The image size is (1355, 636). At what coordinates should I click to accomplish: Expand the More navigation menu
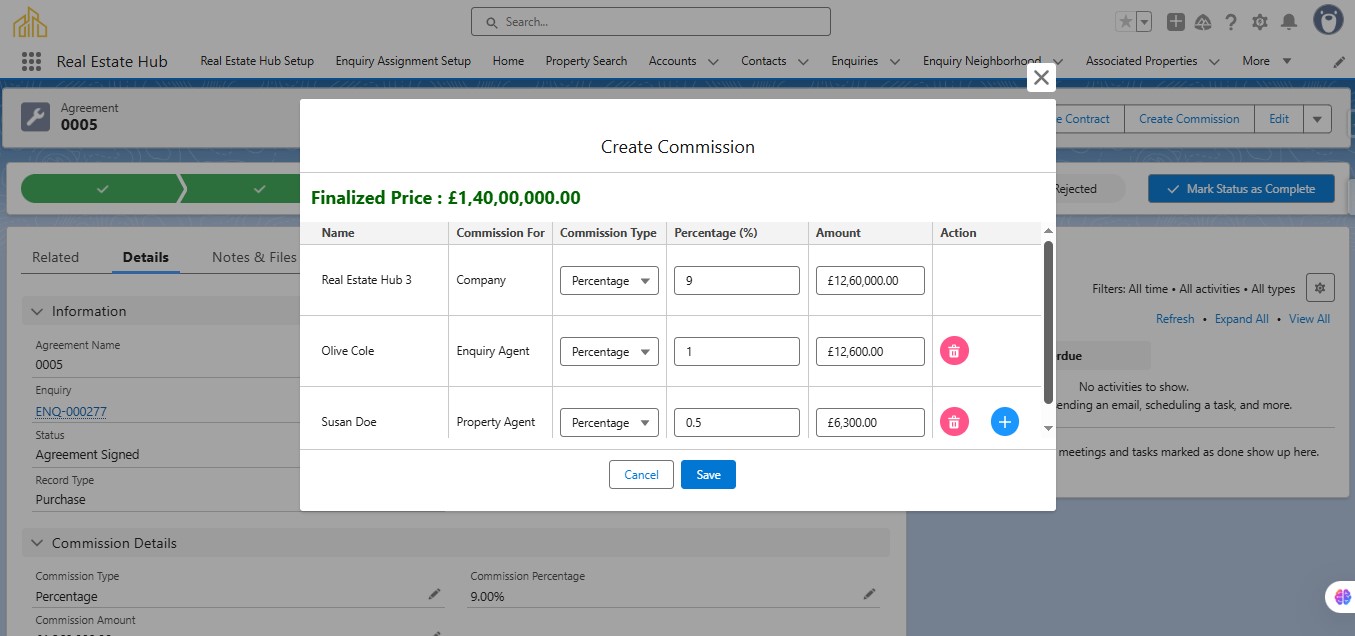pos(1266,61)
